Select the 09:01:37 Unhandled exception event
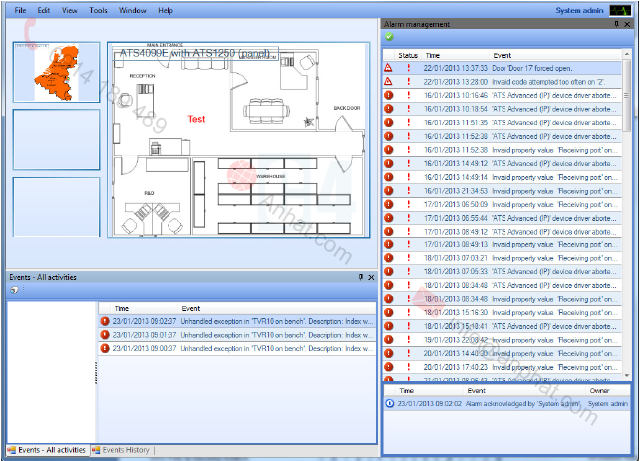This screenshot has height=461, width=640. 238,335
